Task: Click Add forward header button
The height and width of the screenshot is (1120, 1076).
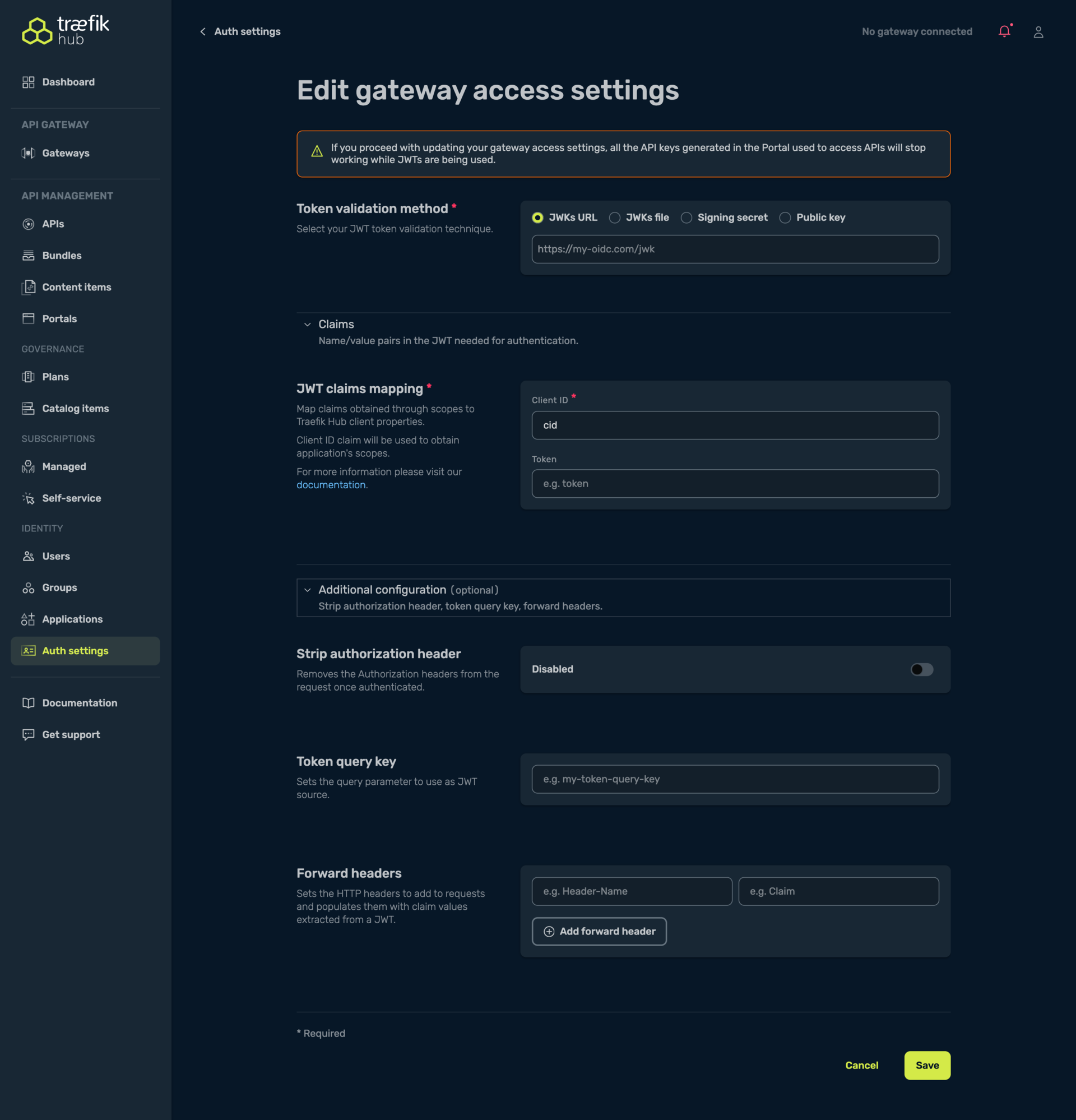Action: [599, 932]
